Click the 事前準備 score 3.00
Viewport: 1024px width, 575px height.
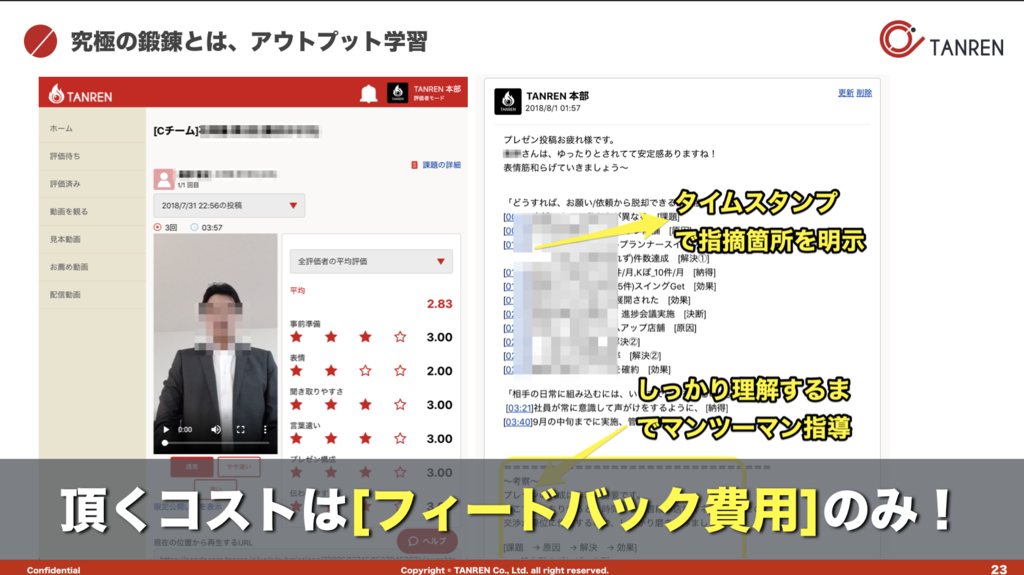click(440, 337)
